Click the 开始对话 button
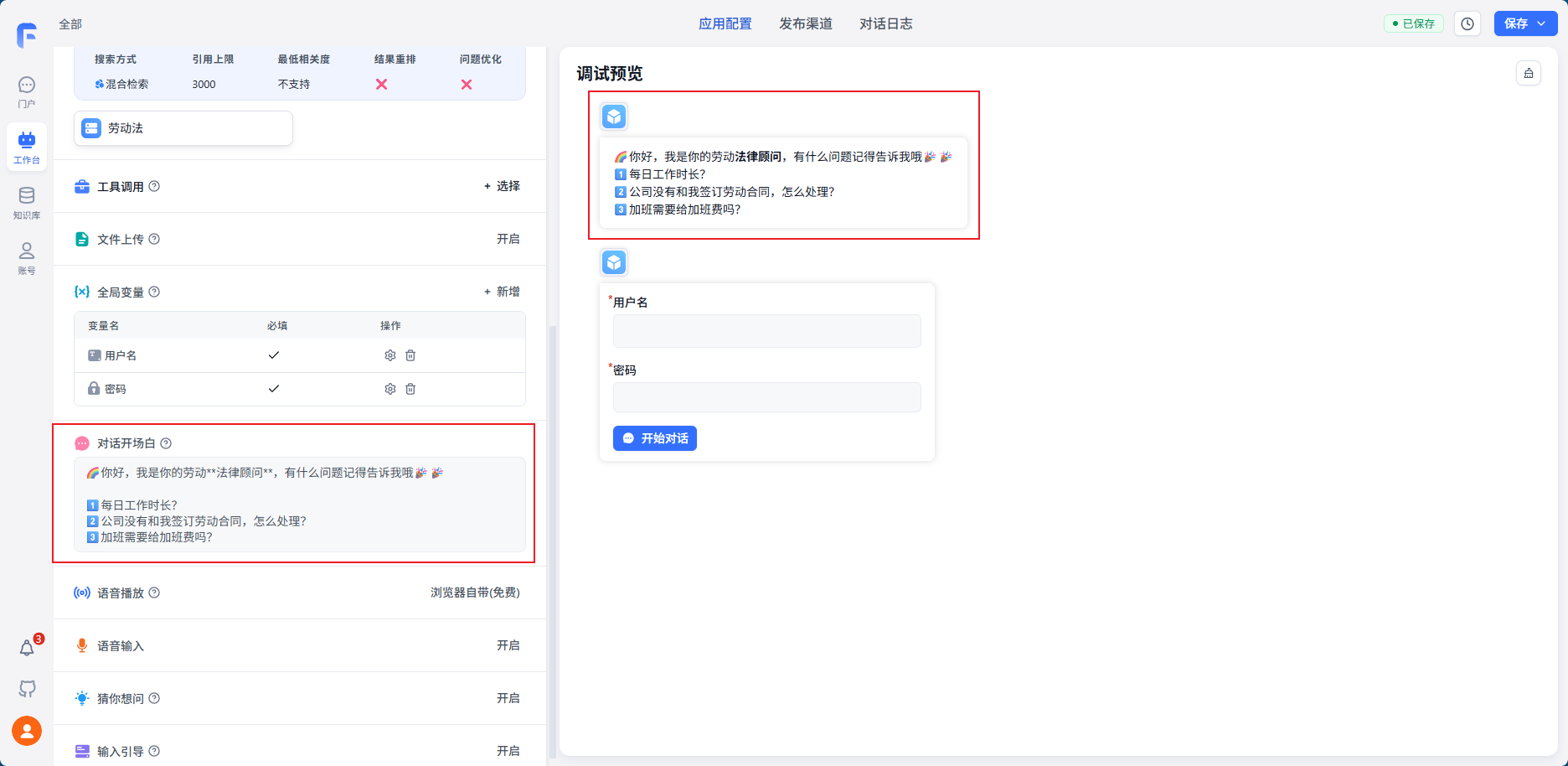The height and width of the screenshot is (766, 1568). [x=654, y=438]
